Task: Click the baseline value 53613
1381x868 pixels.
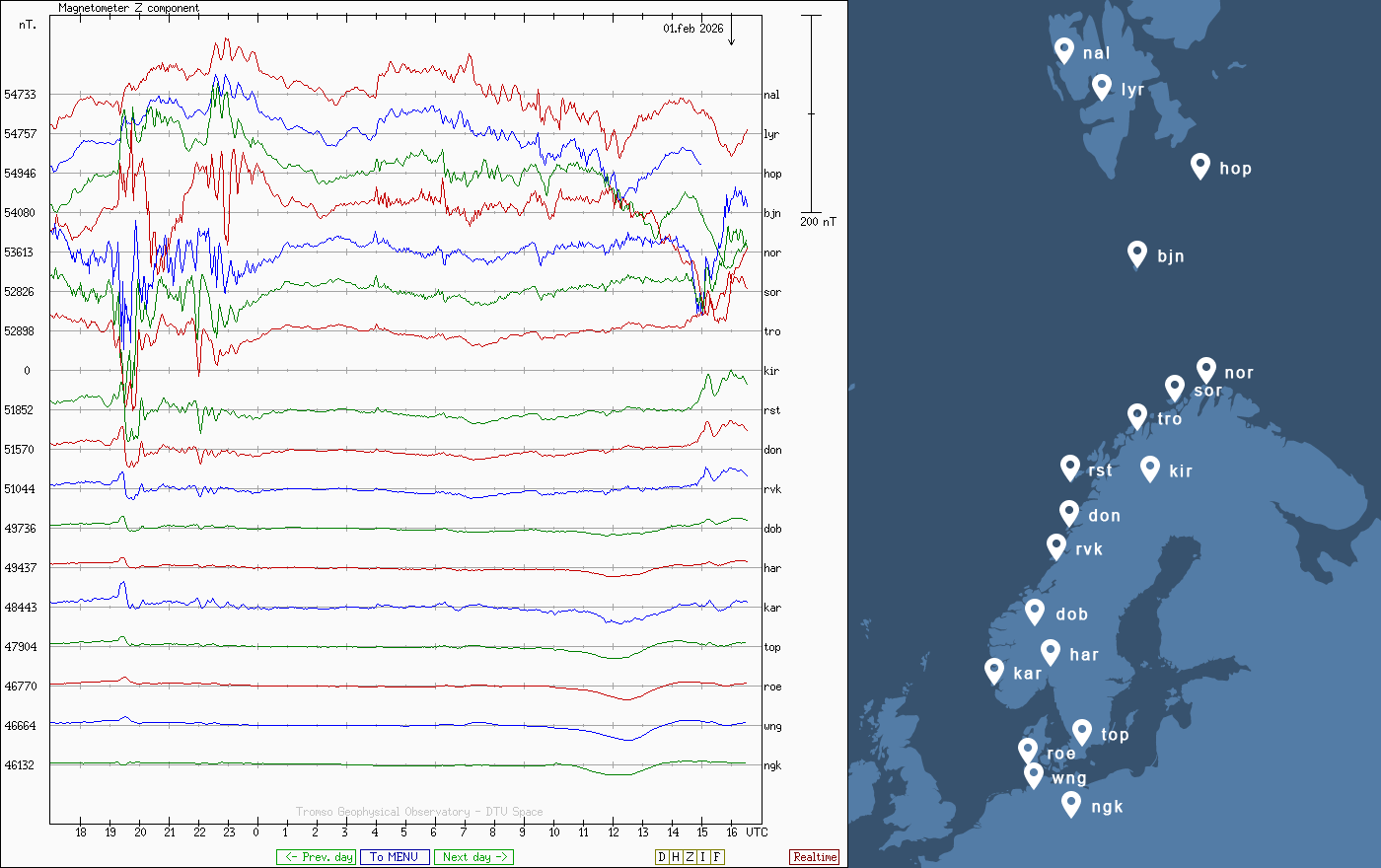Action: 20,253
